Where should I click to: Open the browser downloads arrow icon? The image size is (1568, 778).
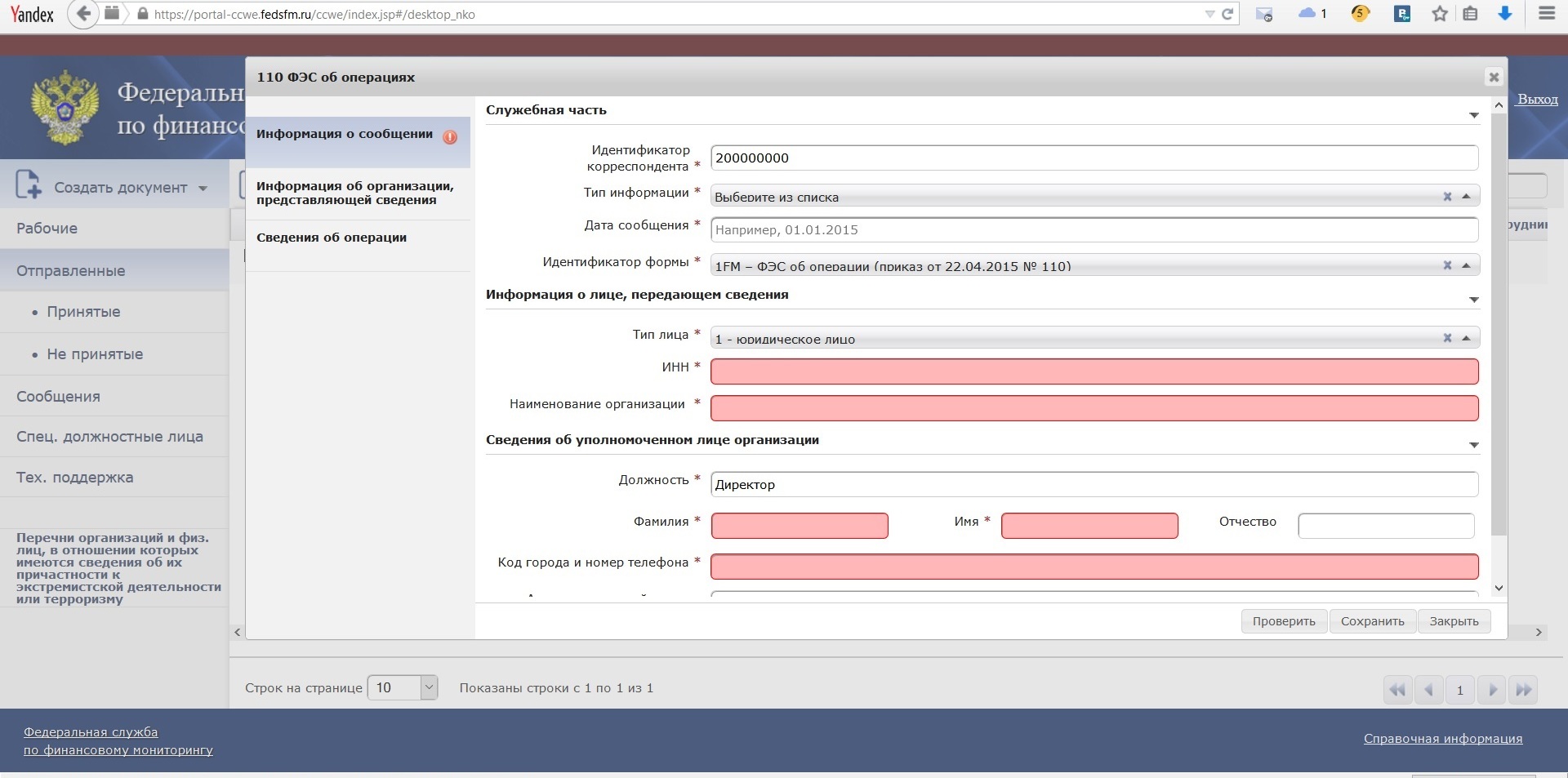click(x=1504, y=14)
